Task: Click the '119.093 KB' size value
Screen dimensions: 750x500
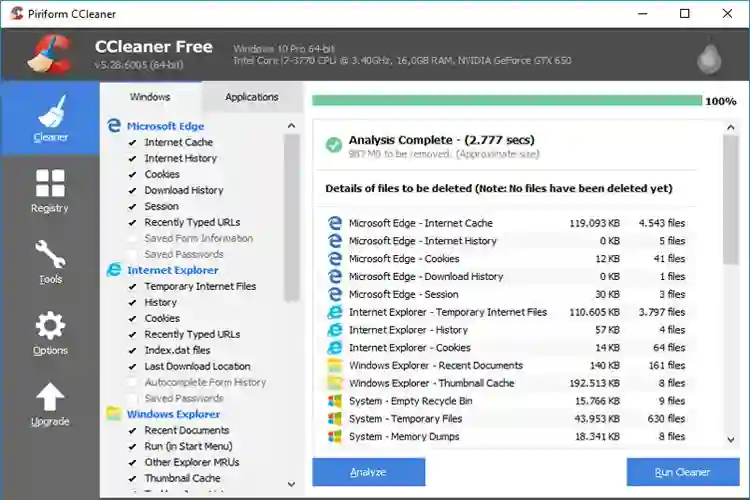Action: (x=595, y=223)
